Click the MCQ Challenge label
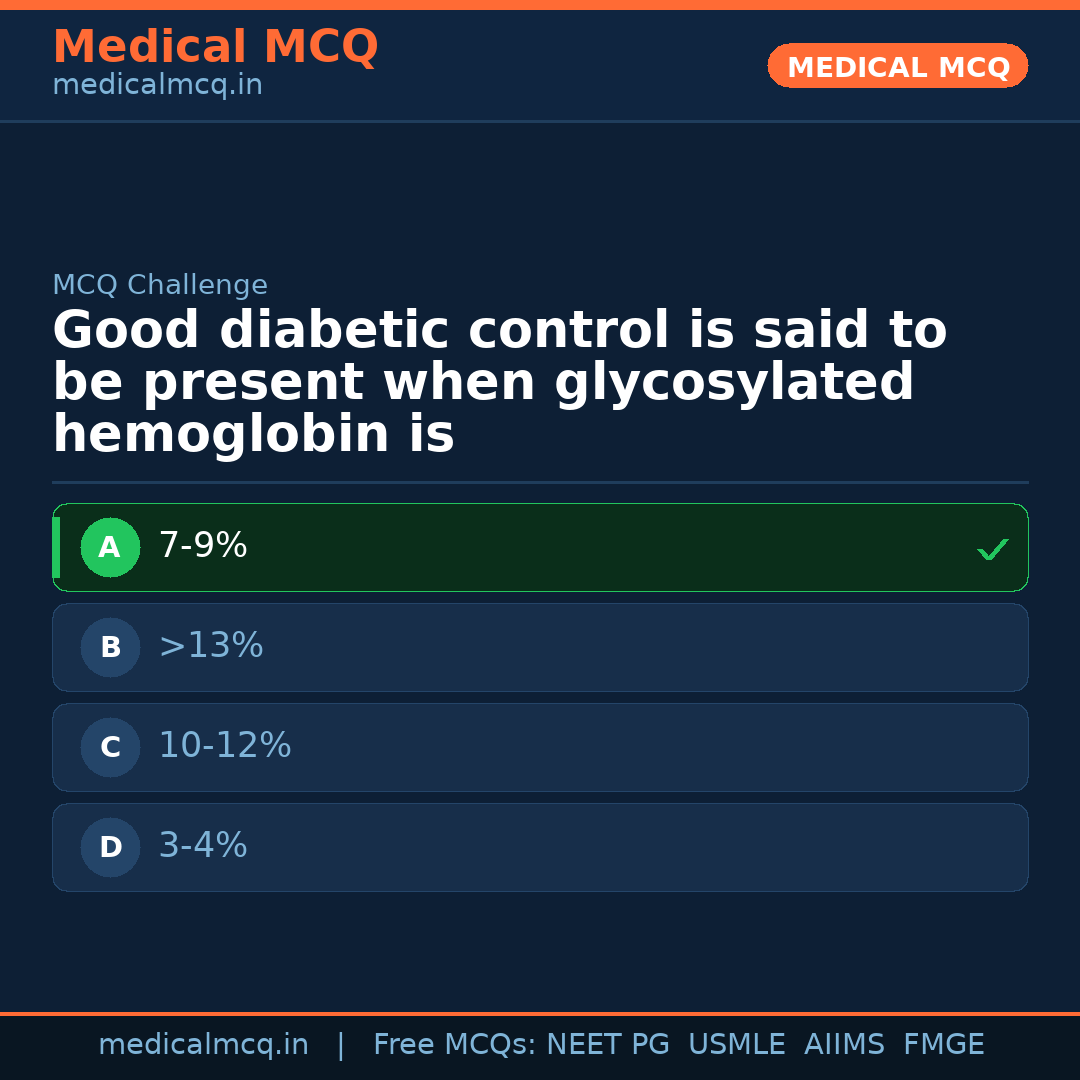1080x1080 pixels. coord(160,286)
